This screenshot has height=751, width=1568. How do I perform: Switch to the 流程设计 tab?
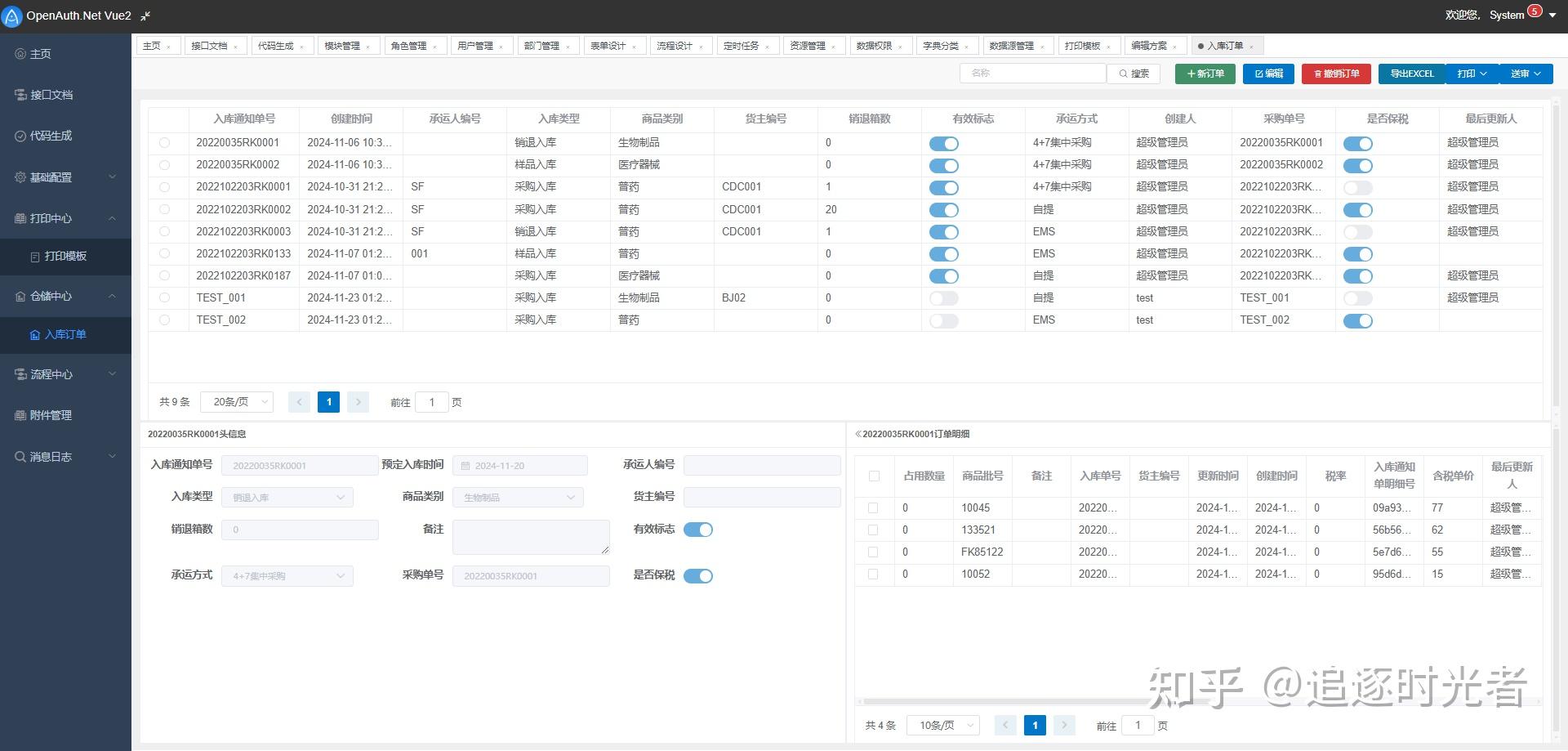(x=675, y=45)
